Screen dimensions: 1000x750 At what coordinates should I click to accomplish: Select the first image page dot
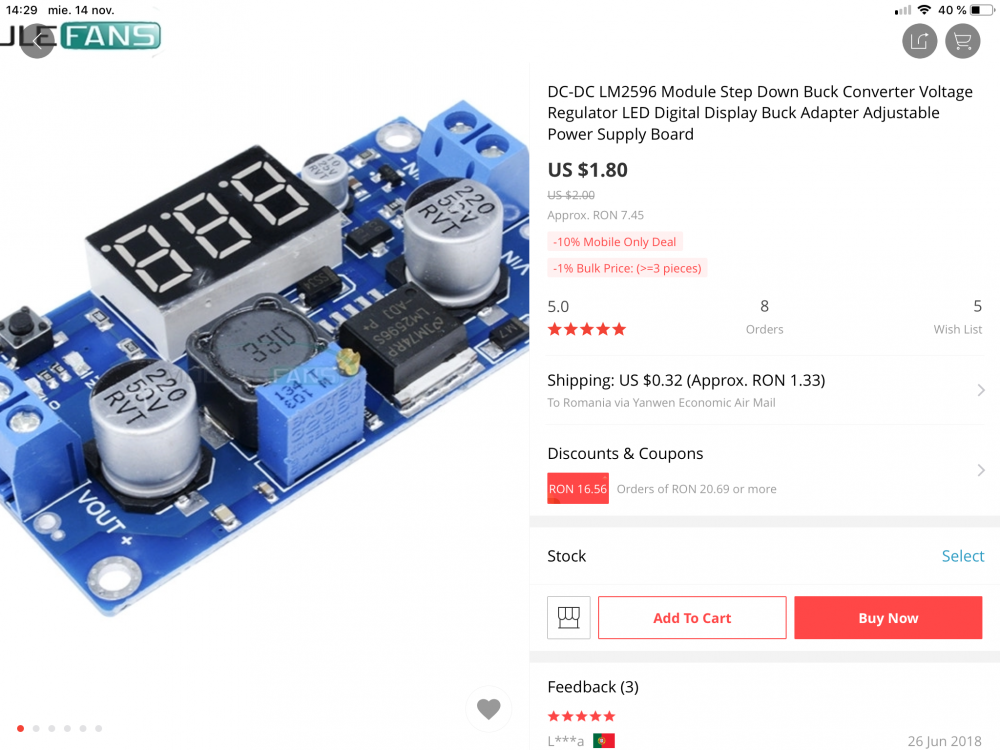pos(20,728)
